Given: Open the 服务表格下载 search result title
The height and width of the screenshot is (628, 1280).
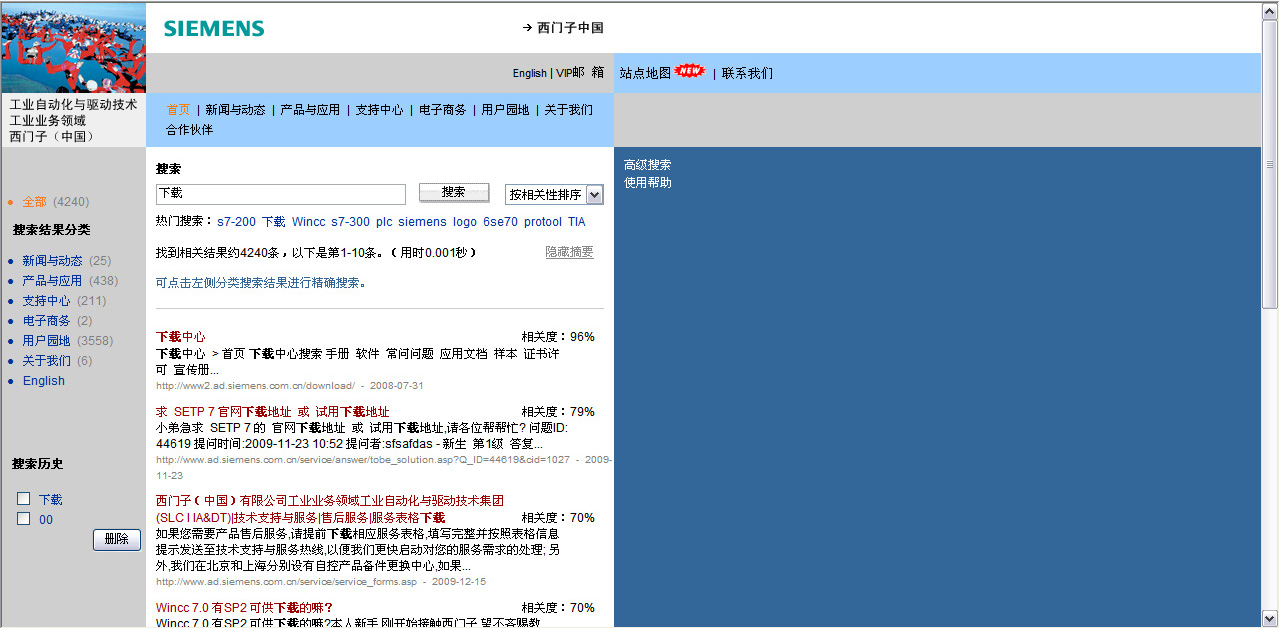Looking at the screenshot, I should 330,509.
